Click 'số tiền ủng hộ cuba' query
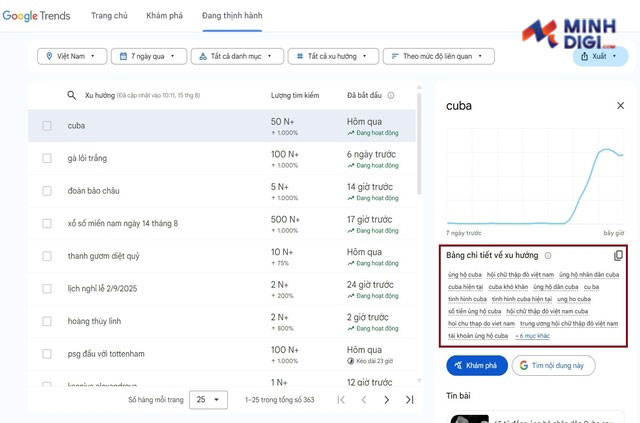The width and height of the screenshot is (640, 423). (474, 312)
